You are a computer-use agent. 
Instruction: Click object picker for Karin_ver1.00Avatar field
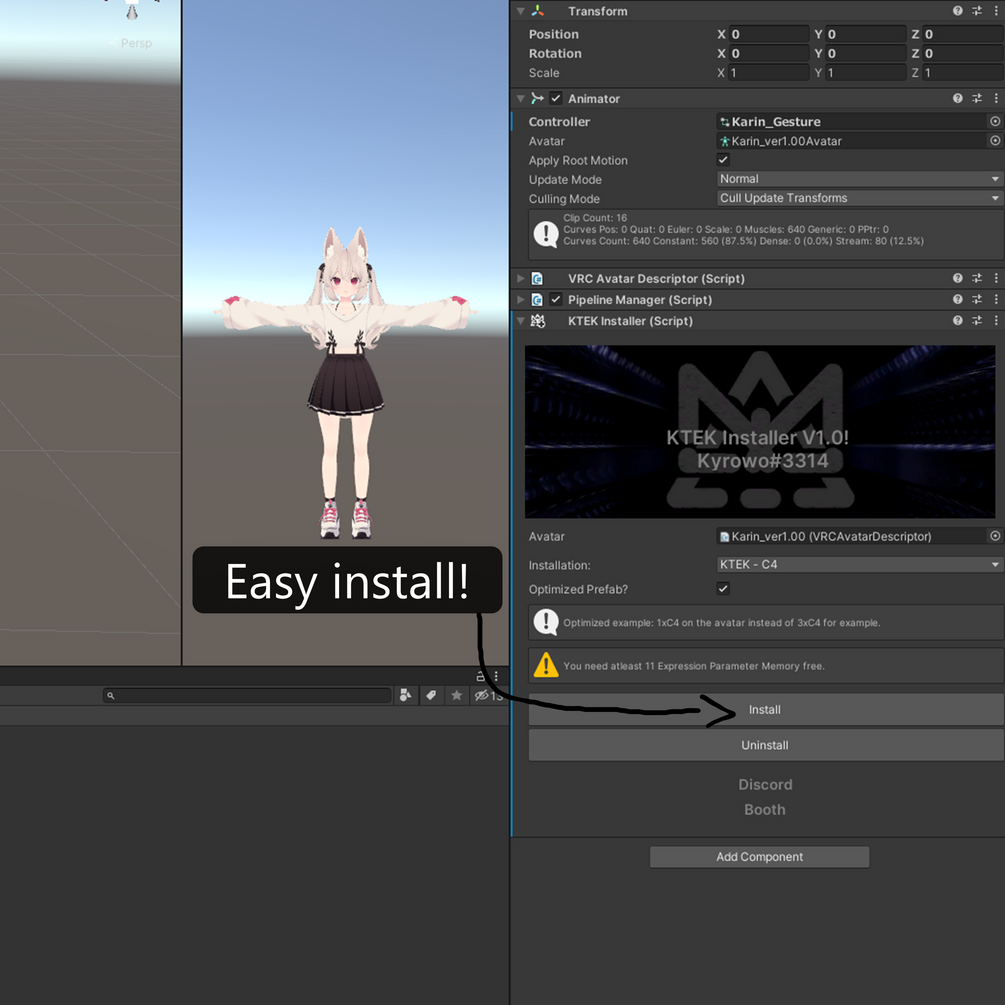pos(995,140)
